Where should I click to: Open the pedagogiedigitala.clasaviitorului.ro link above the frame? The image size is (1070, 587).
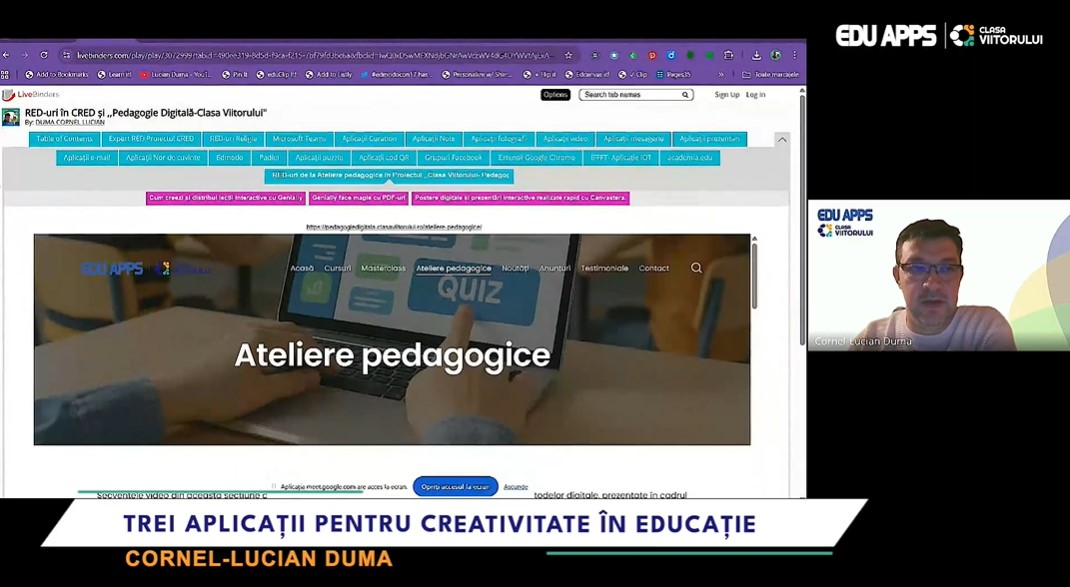coord(394,227)
